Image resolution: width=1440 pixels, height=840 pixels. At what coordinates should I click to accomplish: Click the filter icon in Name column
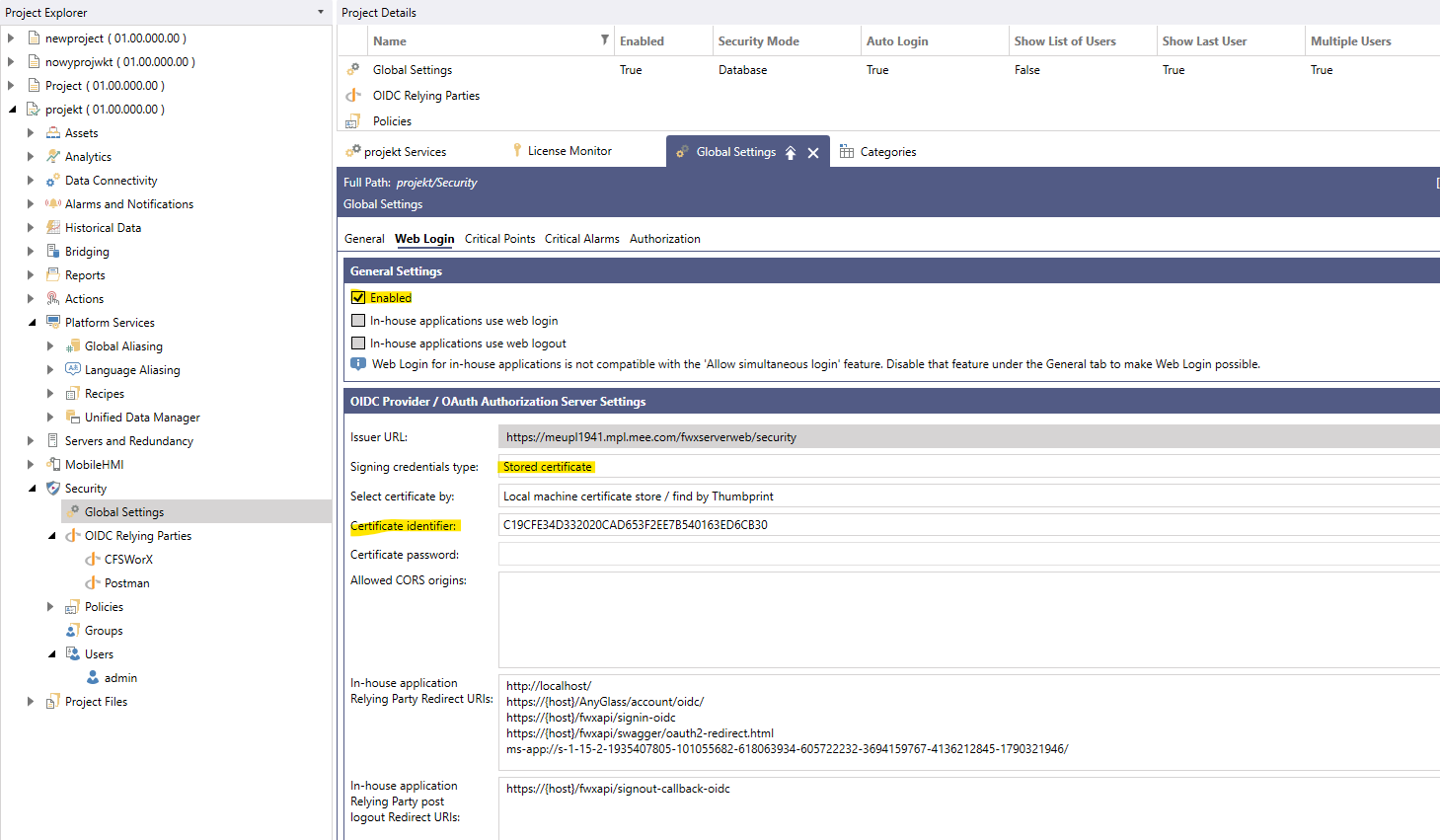604,40
